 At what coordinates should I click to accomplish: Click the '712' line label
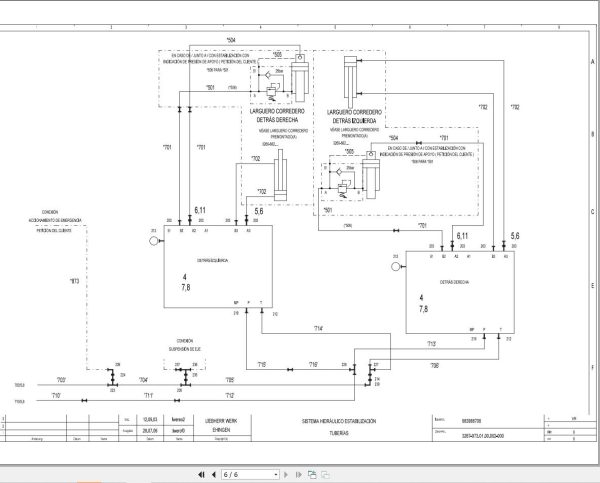coord(229,395)
